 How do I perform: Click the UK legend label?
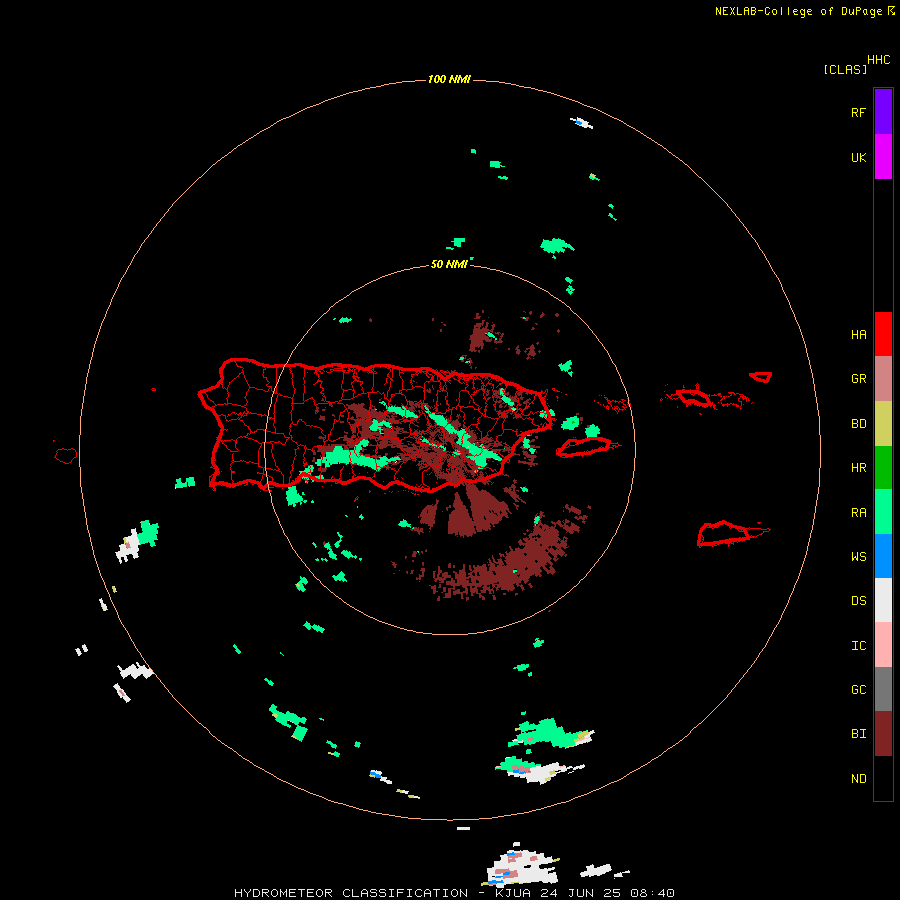coord(858,157)
